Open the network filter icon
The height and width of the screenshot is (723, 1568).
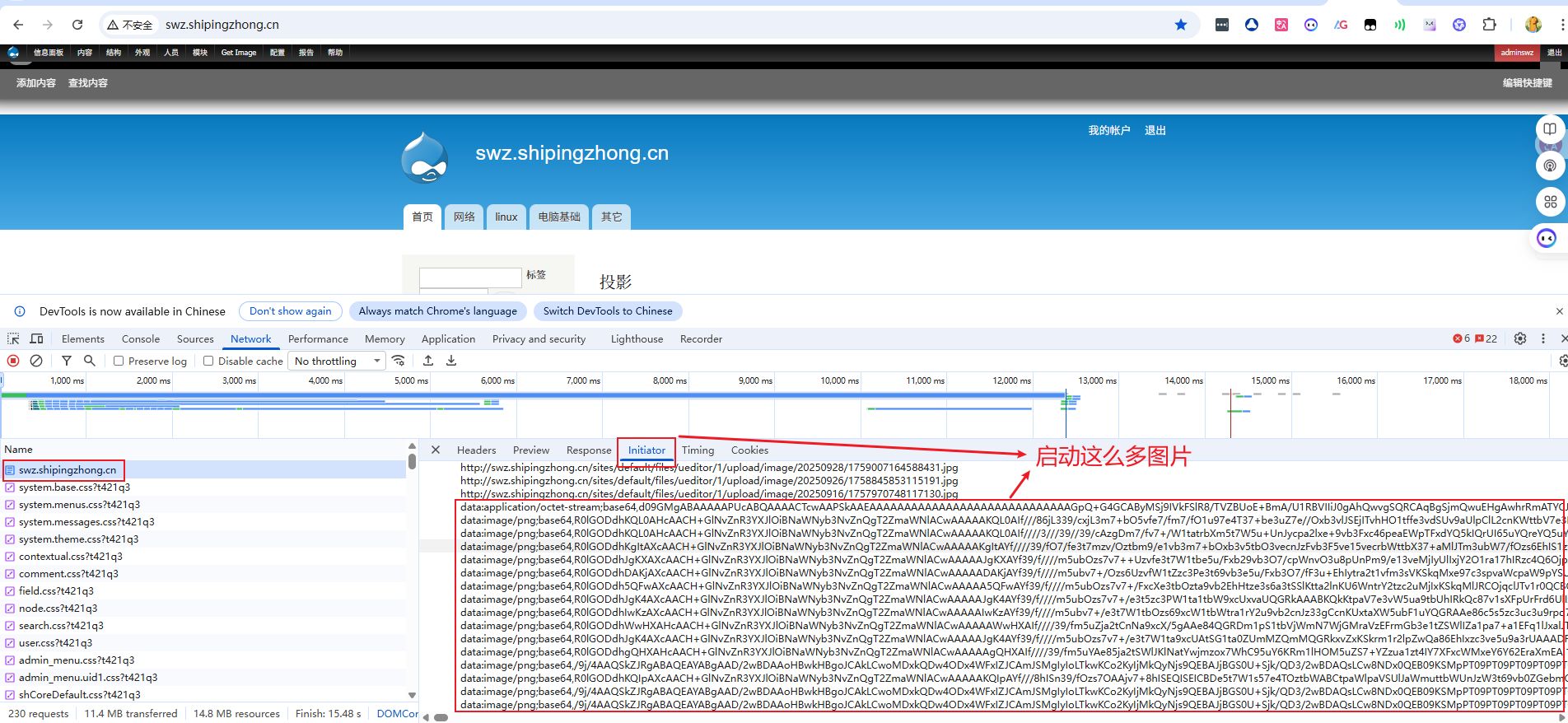pyautogui.click(x=67, y=361)
